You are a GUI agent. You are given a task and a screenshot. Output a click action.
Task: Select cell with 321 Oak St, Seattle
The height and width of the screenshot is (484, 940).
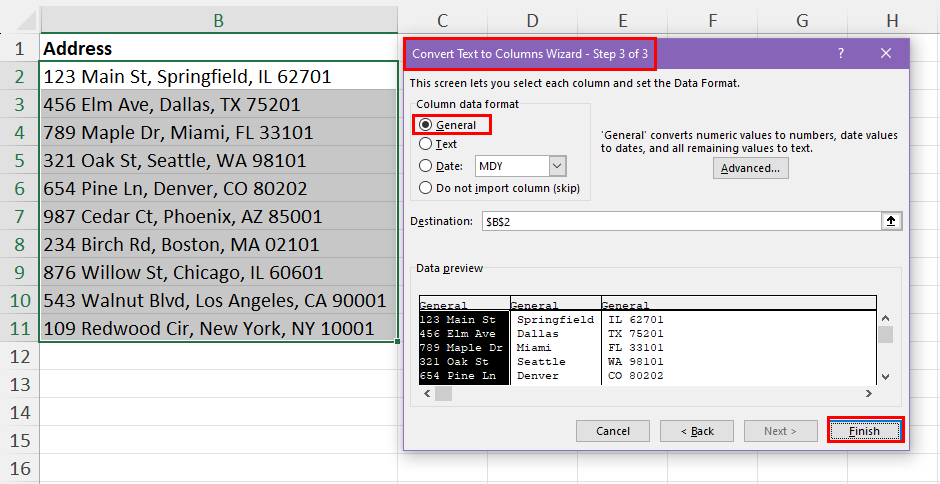219,160
